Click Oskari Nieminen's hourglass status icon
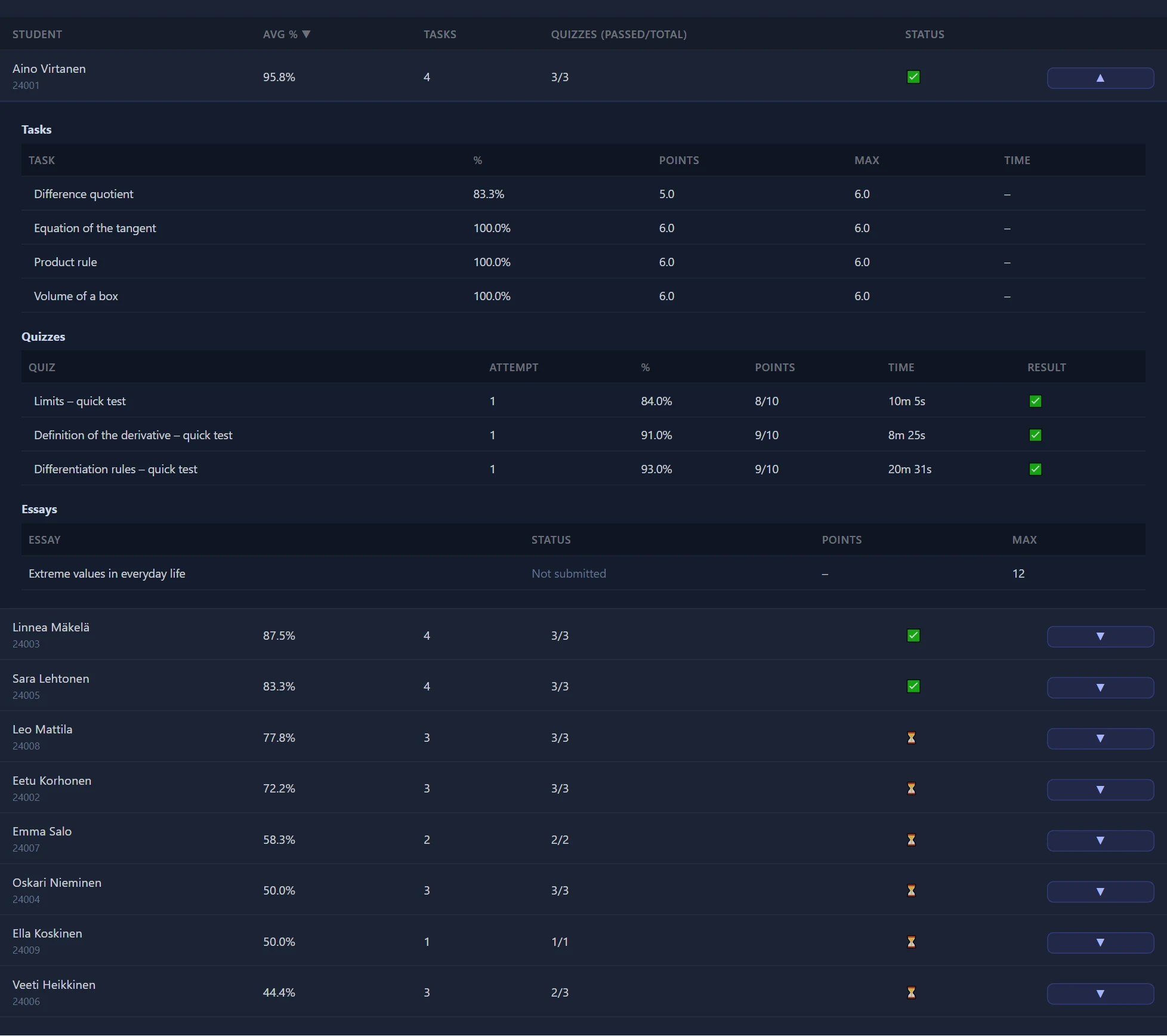Viewport: 1167px width, 1036px height. pos(911,890)
